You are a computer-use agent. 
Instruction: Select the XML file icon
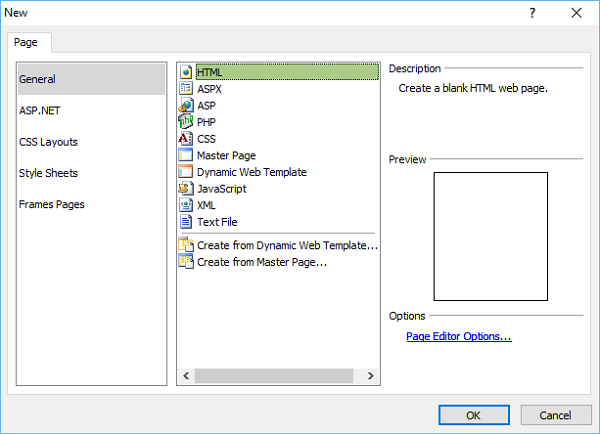[x=185, y=205]
